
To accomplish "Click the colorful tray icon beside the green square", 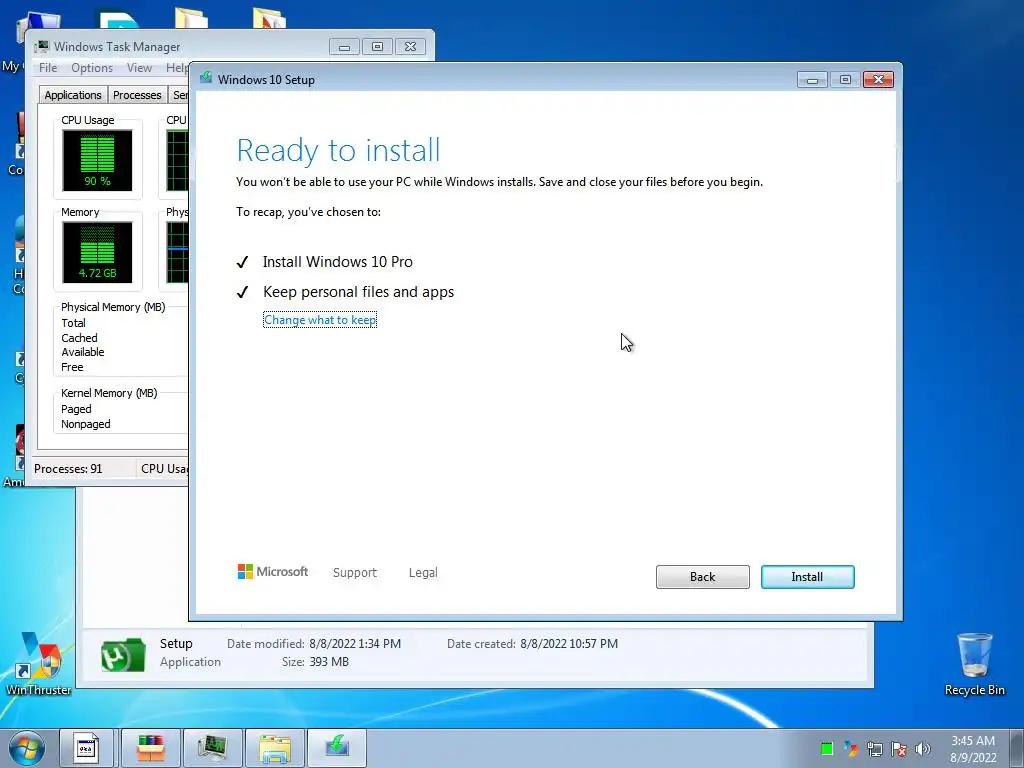I will (850, 748).
